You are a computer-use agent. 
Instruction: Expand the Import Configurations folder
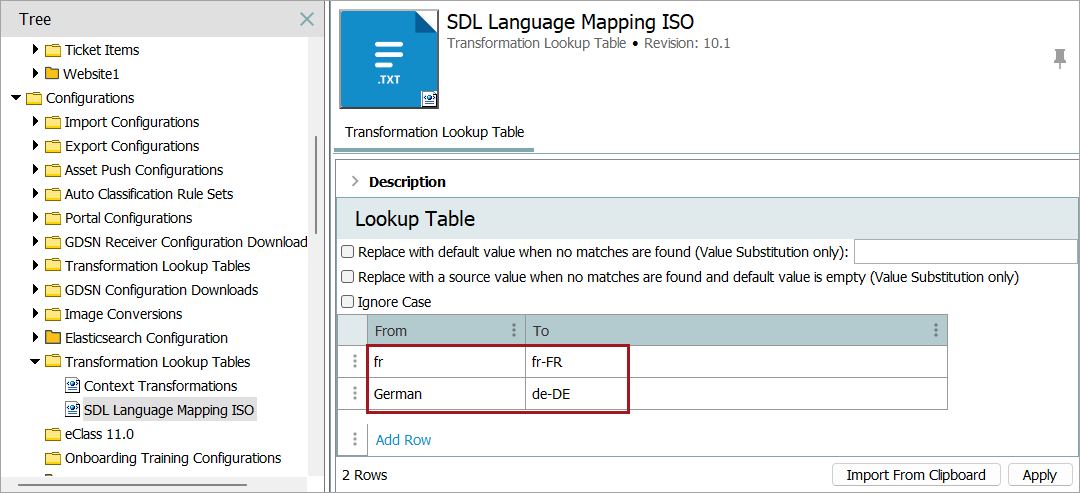[36, 122]
